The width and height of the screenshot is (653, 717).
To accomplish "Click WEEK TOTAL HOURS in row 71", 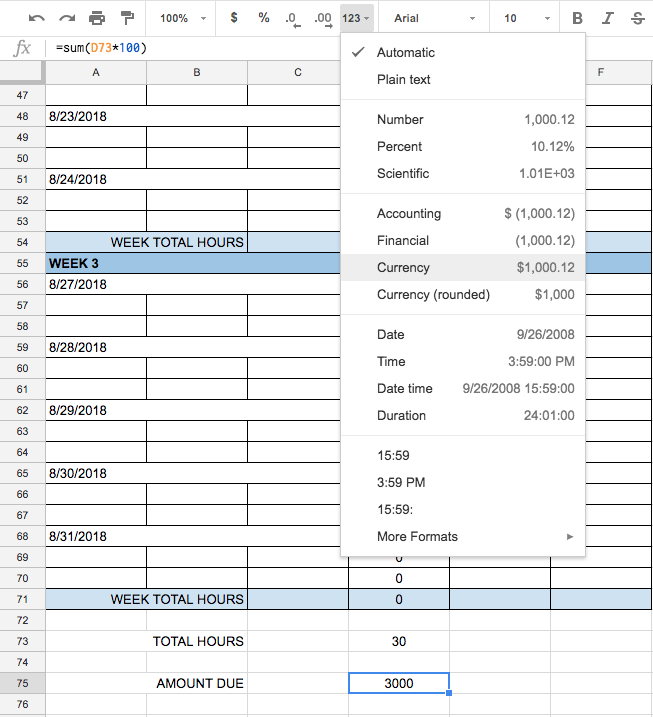I will 146,599.
